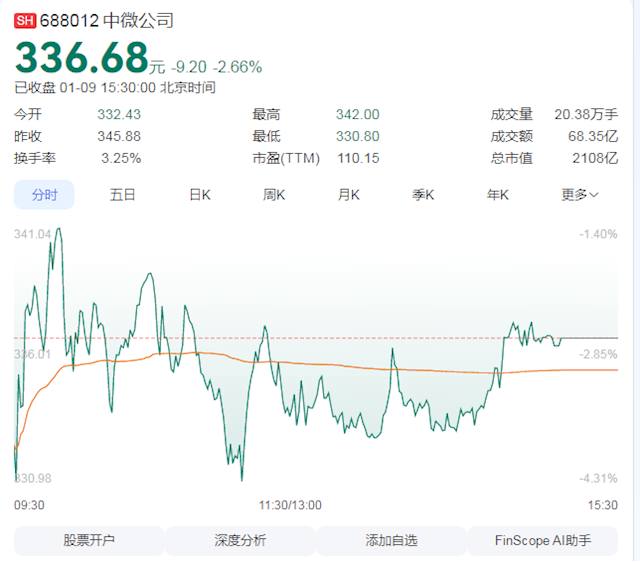This screenshot has height=562, width=640.
Task: Click the red SH exchange badge
Action: point(25,20)
